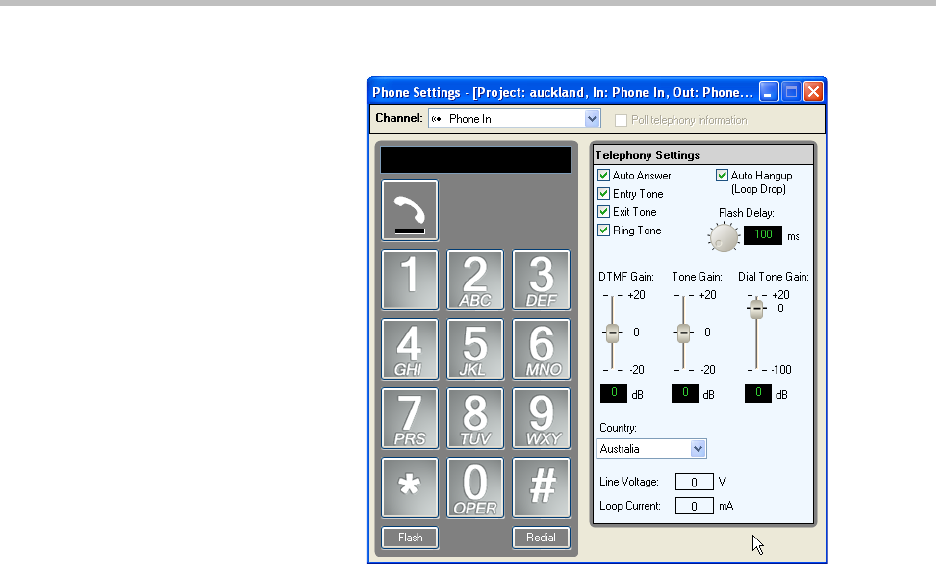Dial the 3 DEF keypad key
Image resolution: width=936 pixels, height=564 pixels.
point(541,280)
